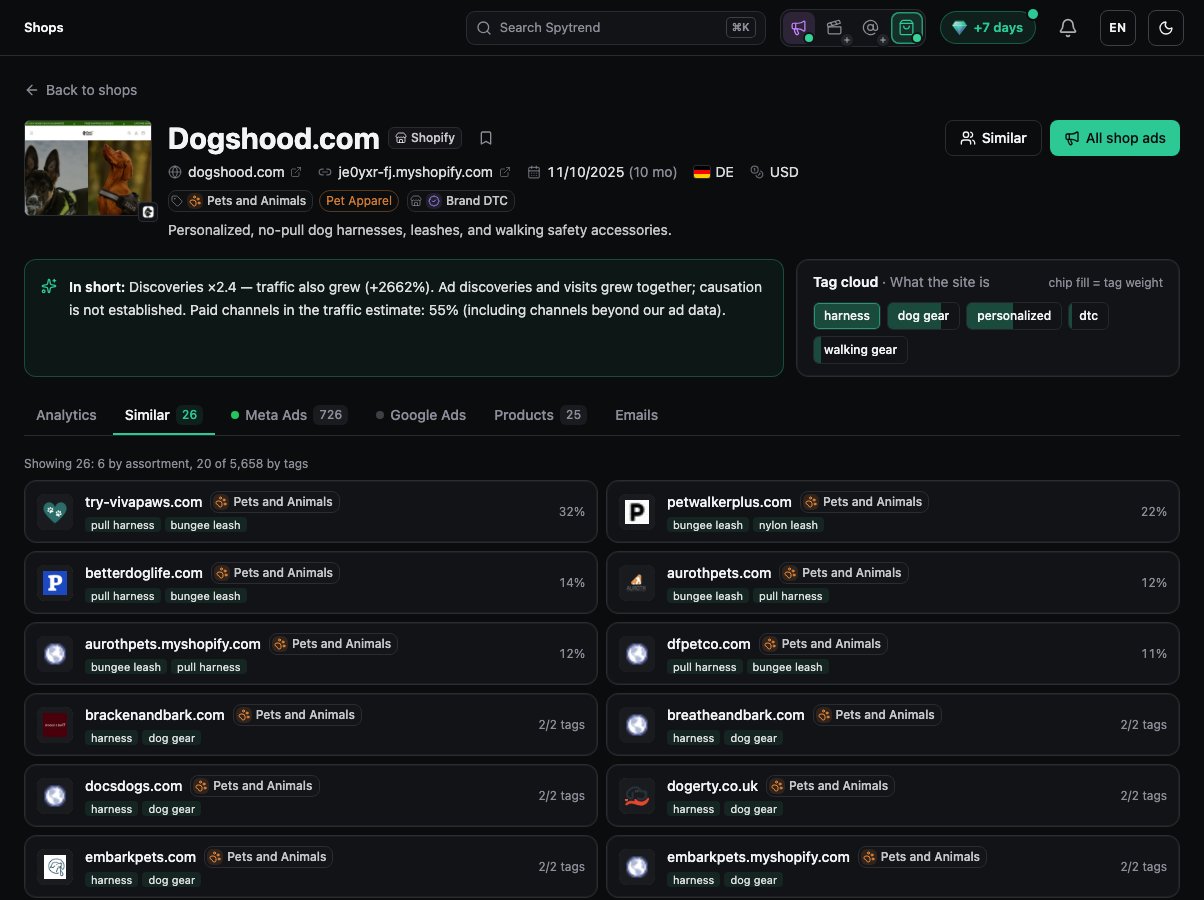Switch to the Google Ads tab

(421, 415)
